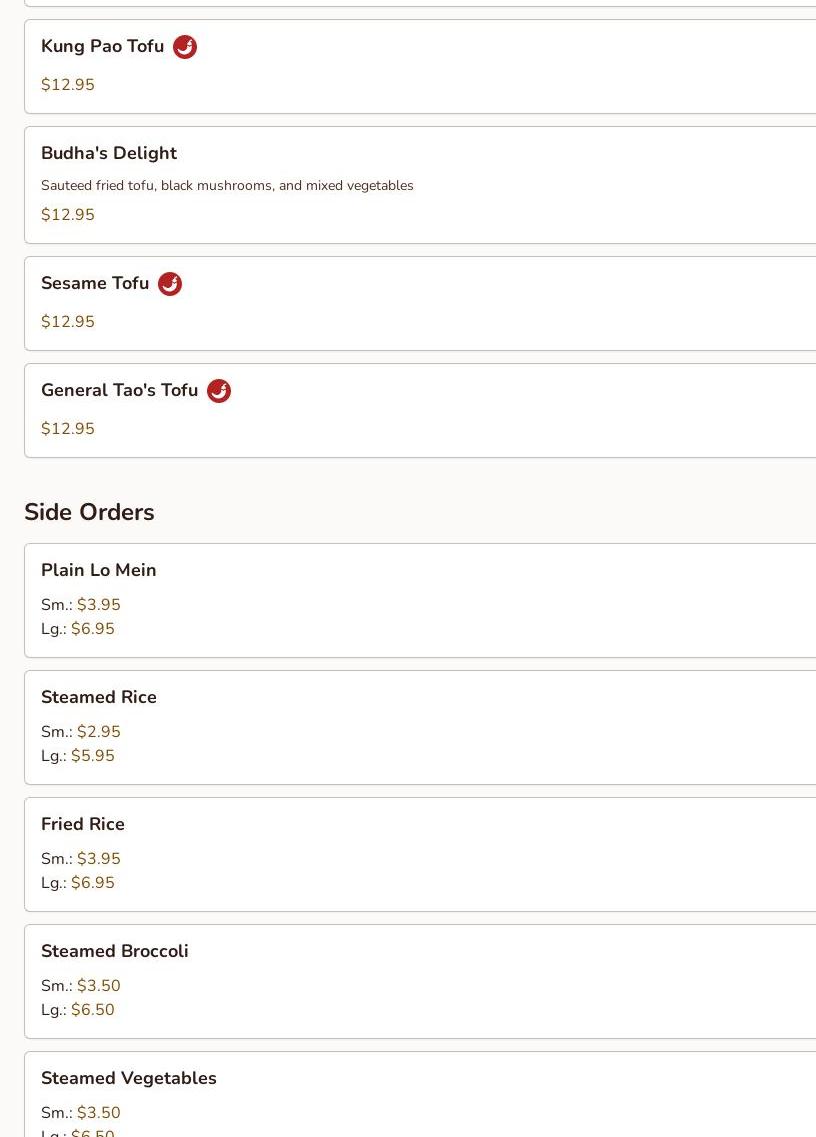Click the spicy icon beside Sesame Tofu
The height and width of the screenshot is (1137, 816).
pos(170,284)
